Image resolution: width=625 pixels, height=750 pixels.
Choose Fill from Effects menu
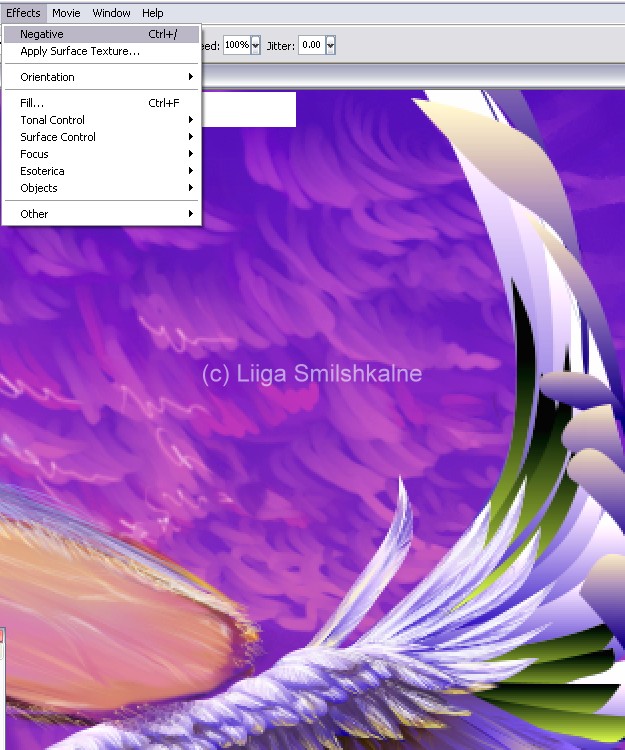(101, 103)
